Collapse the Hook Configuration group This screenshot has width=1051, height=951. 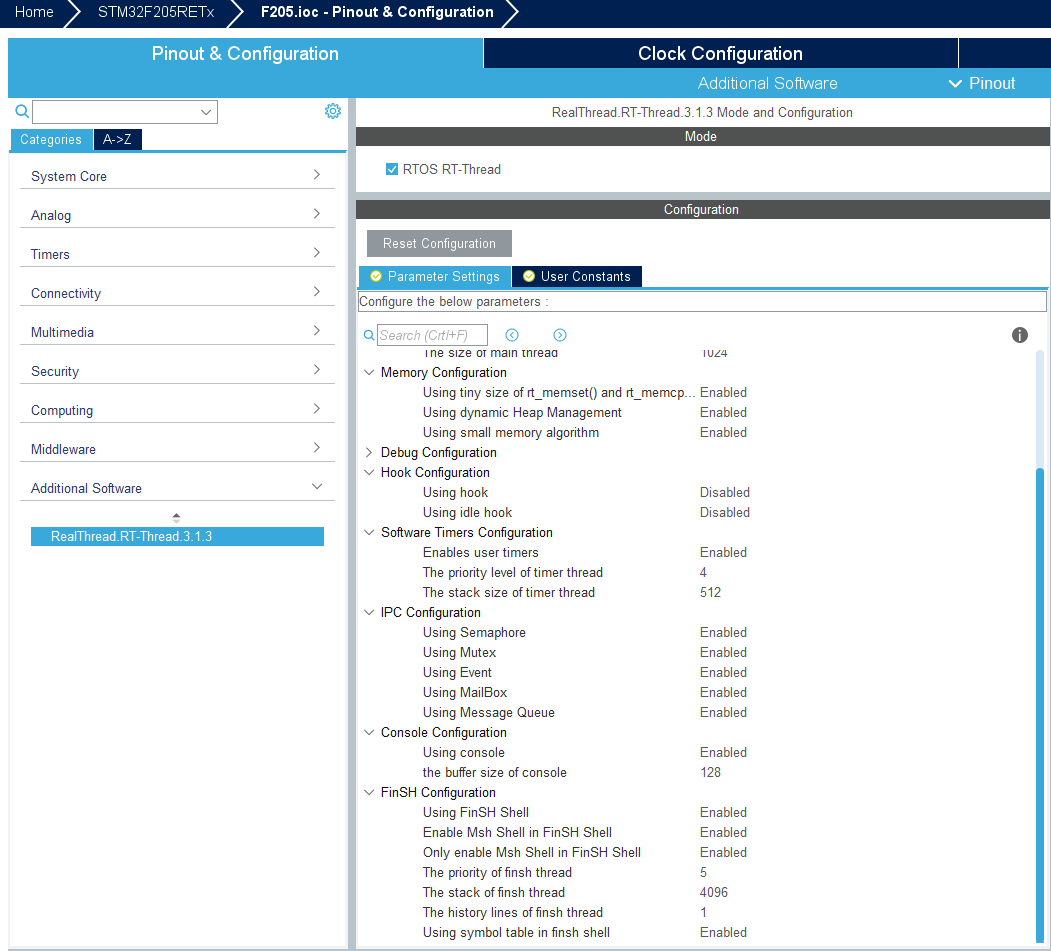pos(369,472)
